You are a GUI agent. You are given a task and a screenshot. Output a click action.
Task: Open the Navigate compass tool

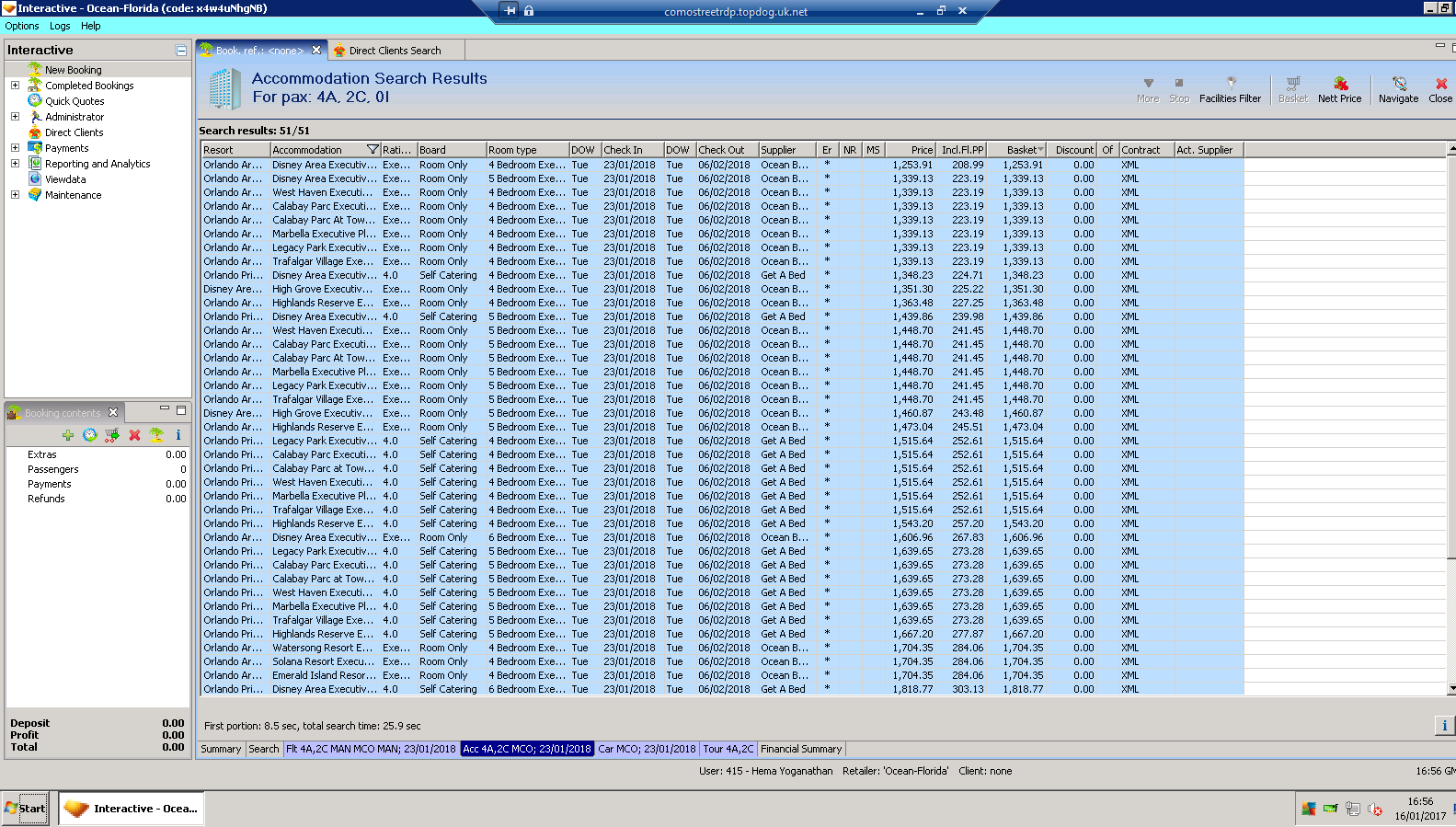[1399, 83]
